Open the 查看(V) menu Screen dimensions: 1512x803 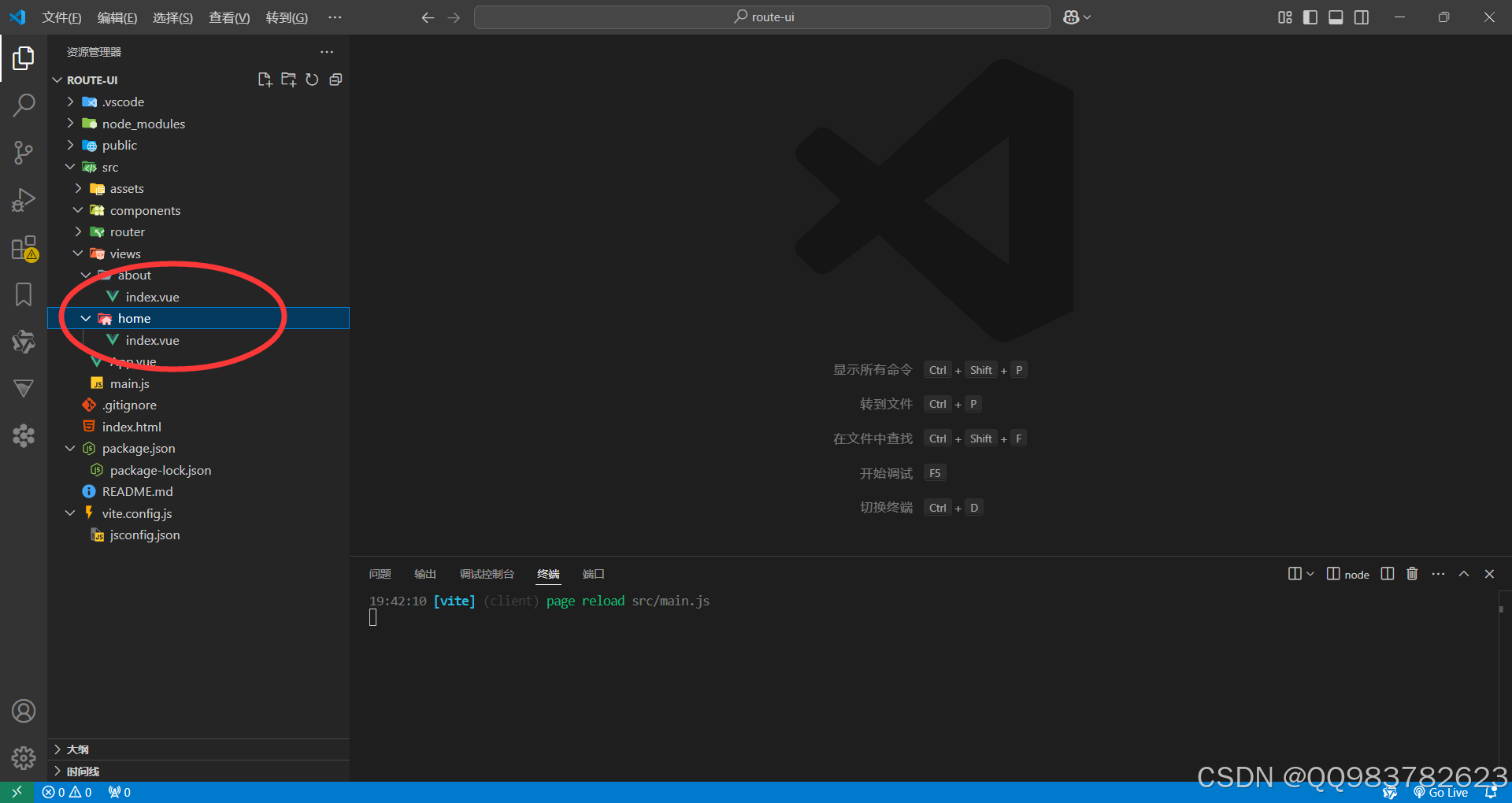click(229, 17)
